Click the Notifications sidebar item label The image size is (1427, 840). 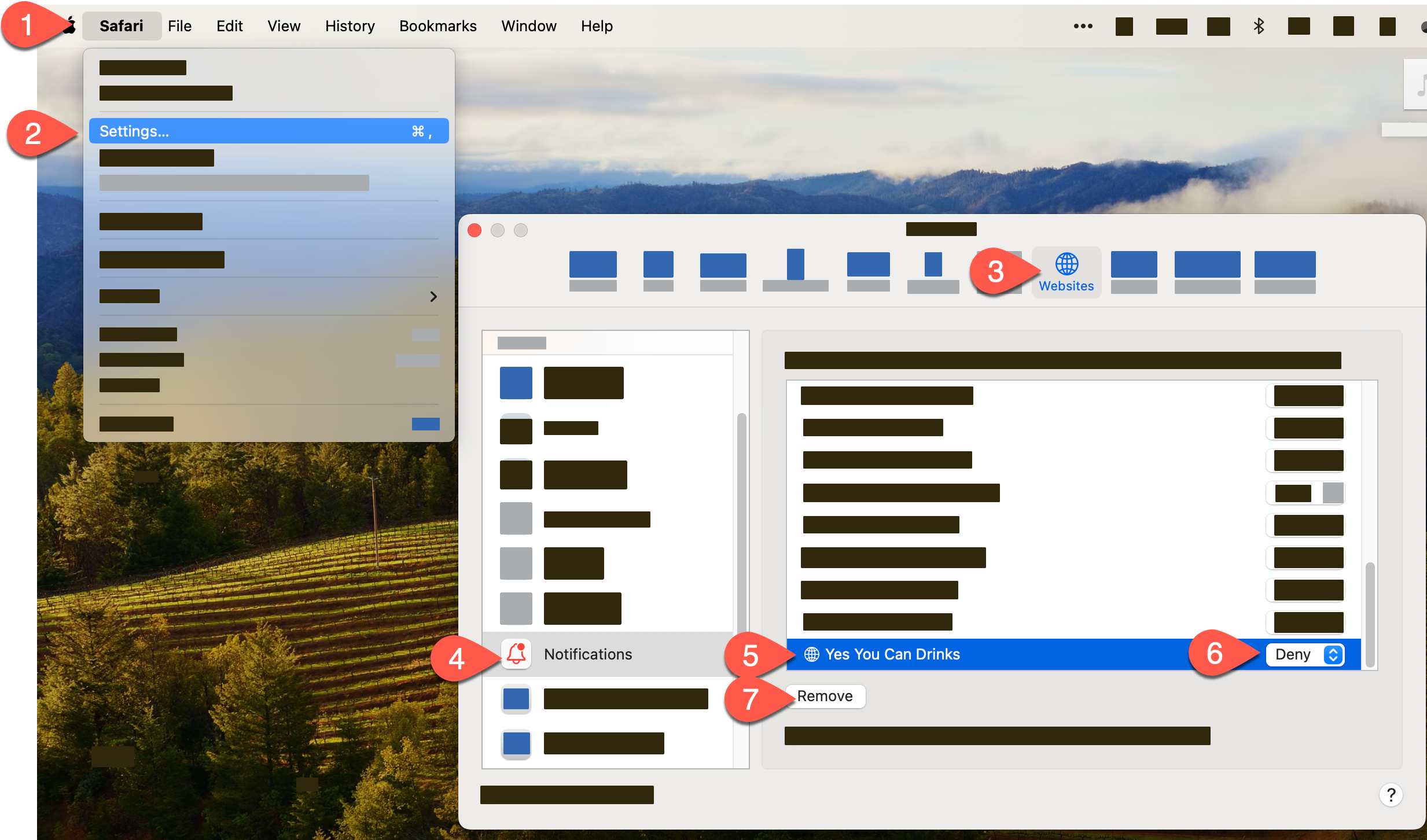pos(588,654)
